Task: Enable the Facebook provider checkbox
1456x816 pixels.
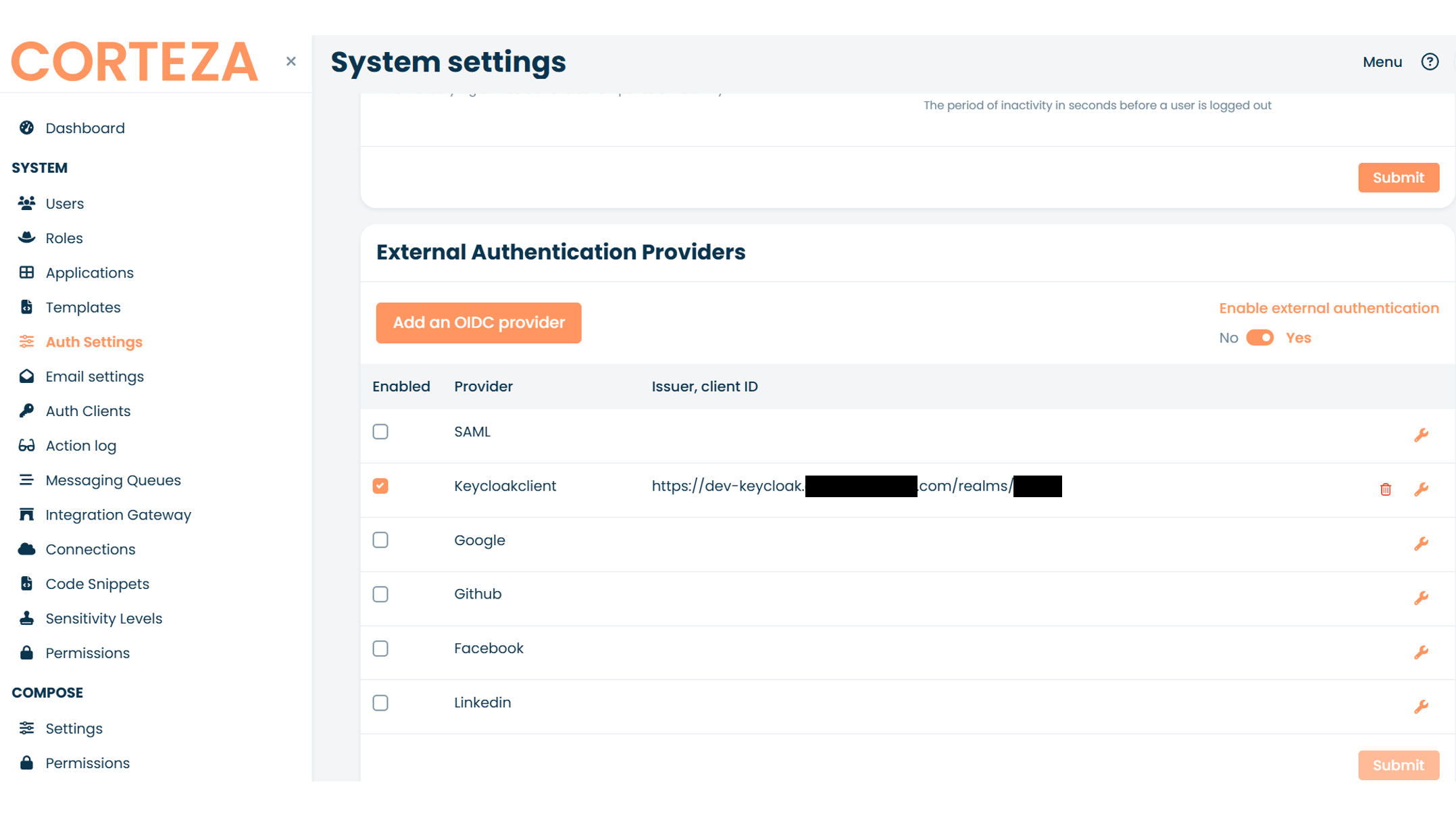Action: point(380,648)
